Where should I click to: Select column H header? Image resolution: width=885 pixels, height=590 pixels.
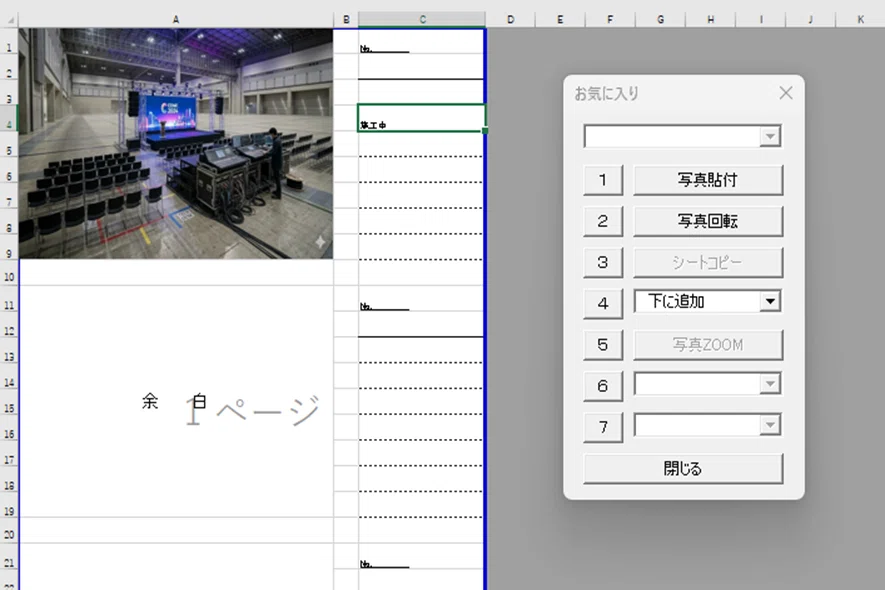711,20
